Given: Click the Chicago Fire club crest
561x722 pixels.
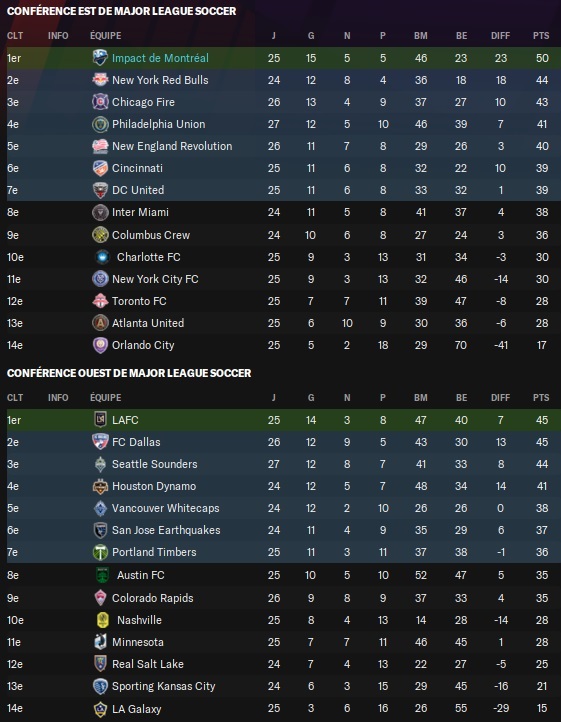Looking at the screenshot, I should (100, 102).
